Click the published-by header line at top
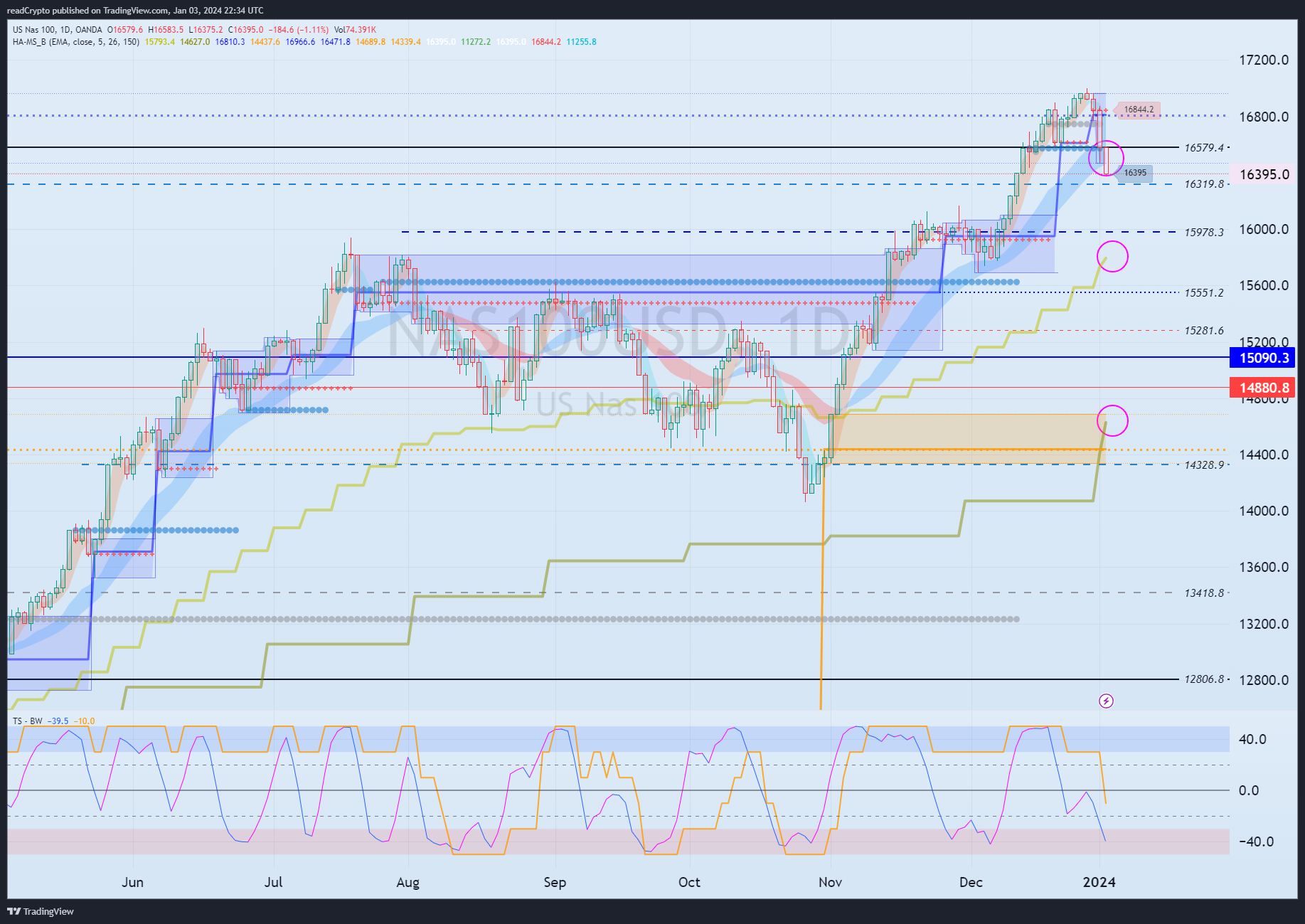The width and height of the screenshot is (1305, 924). coord(135,10)
